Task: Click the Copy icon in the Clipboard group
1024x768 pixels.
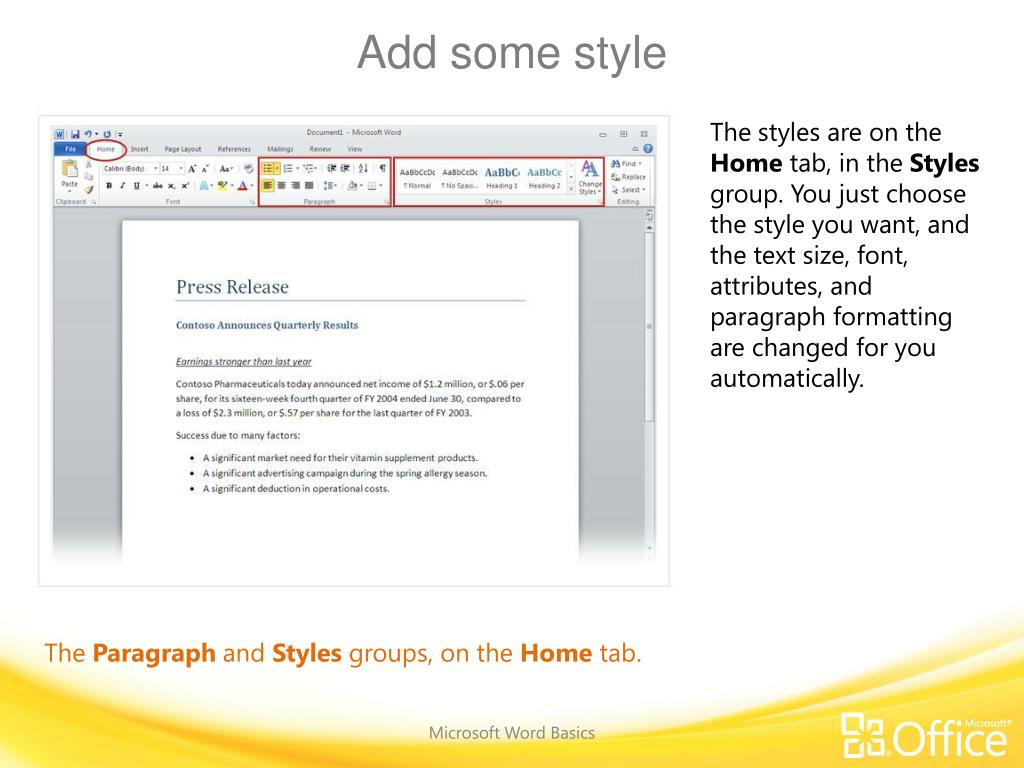Action: [89, 176]
